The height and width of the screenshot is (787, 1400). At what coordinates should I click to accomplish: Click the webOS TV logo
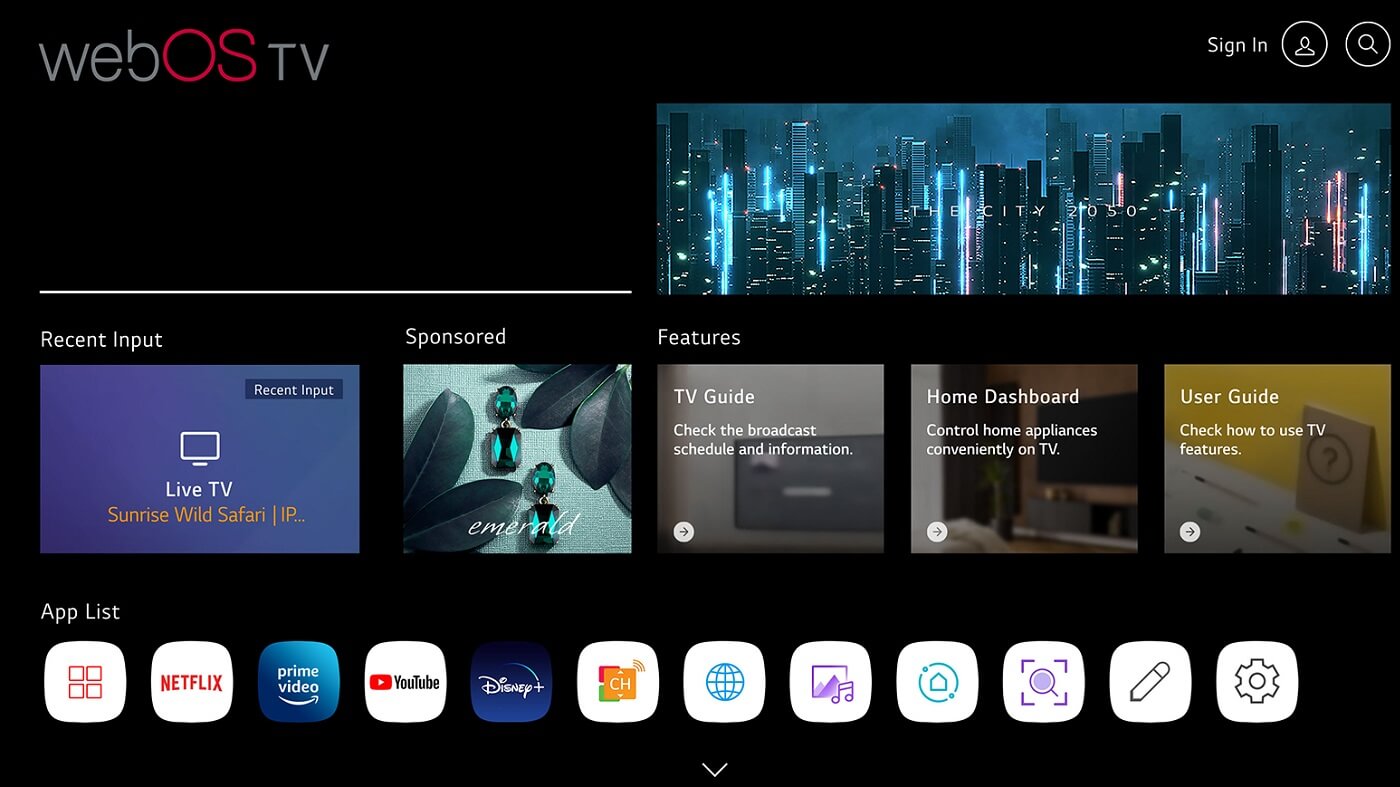tap(184, 57)
